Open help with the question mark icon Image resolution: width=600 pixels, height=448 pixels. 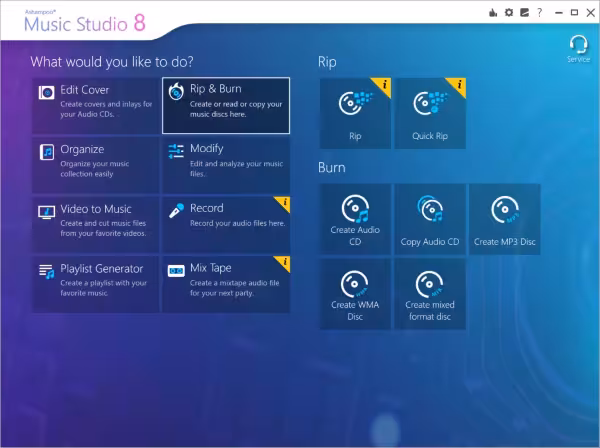[x=540, y=13]
